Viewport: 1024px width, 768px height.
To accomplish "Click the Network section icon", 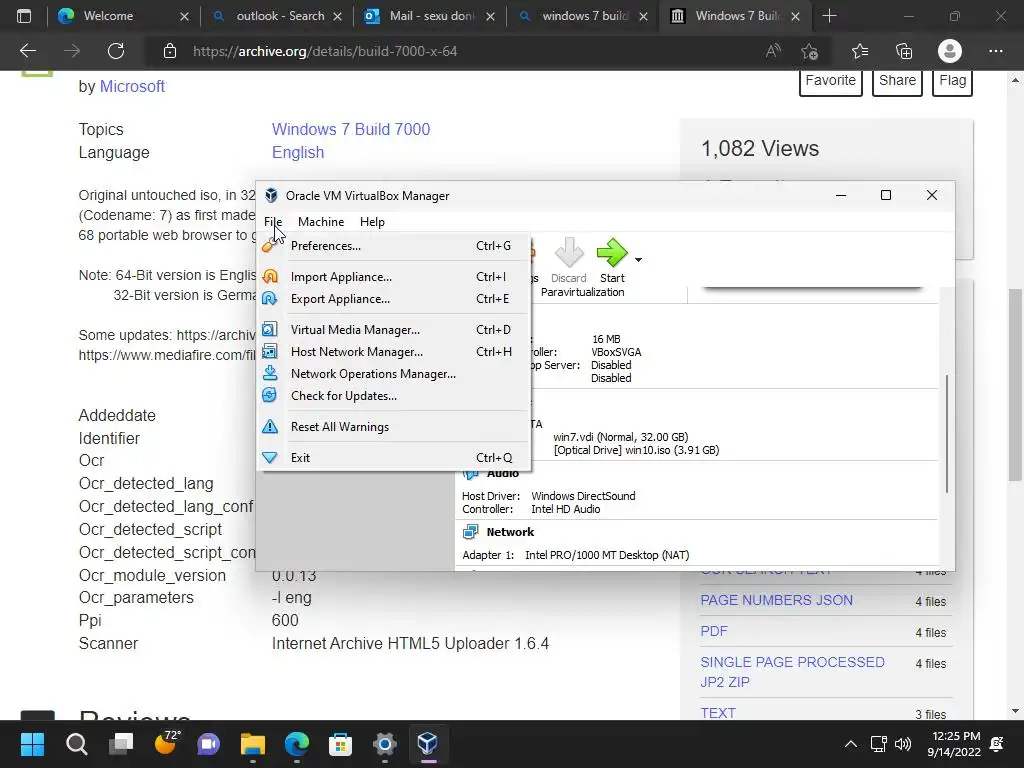I will click(x=470, y=532).
